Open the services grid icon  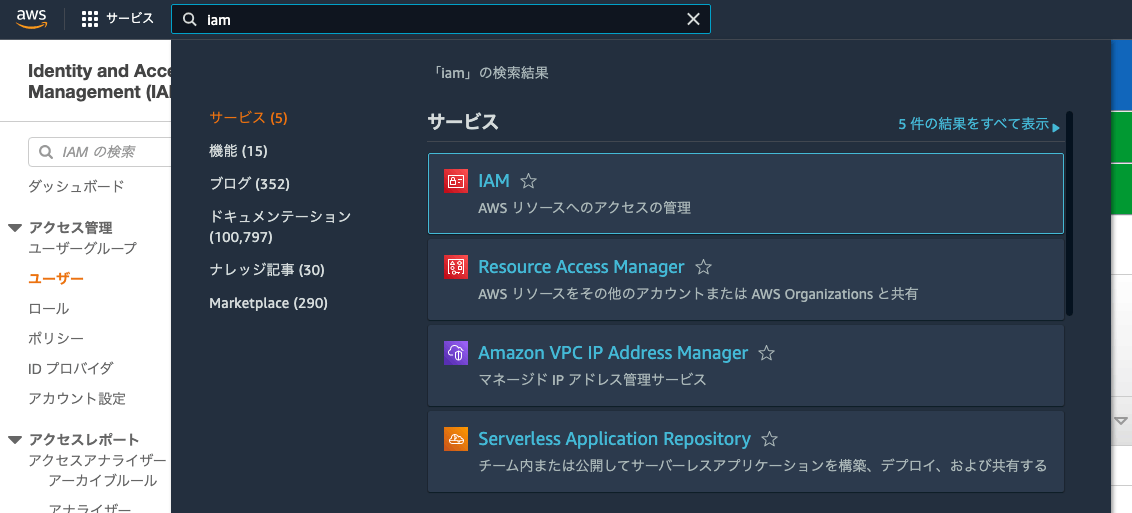pos(90,19)
